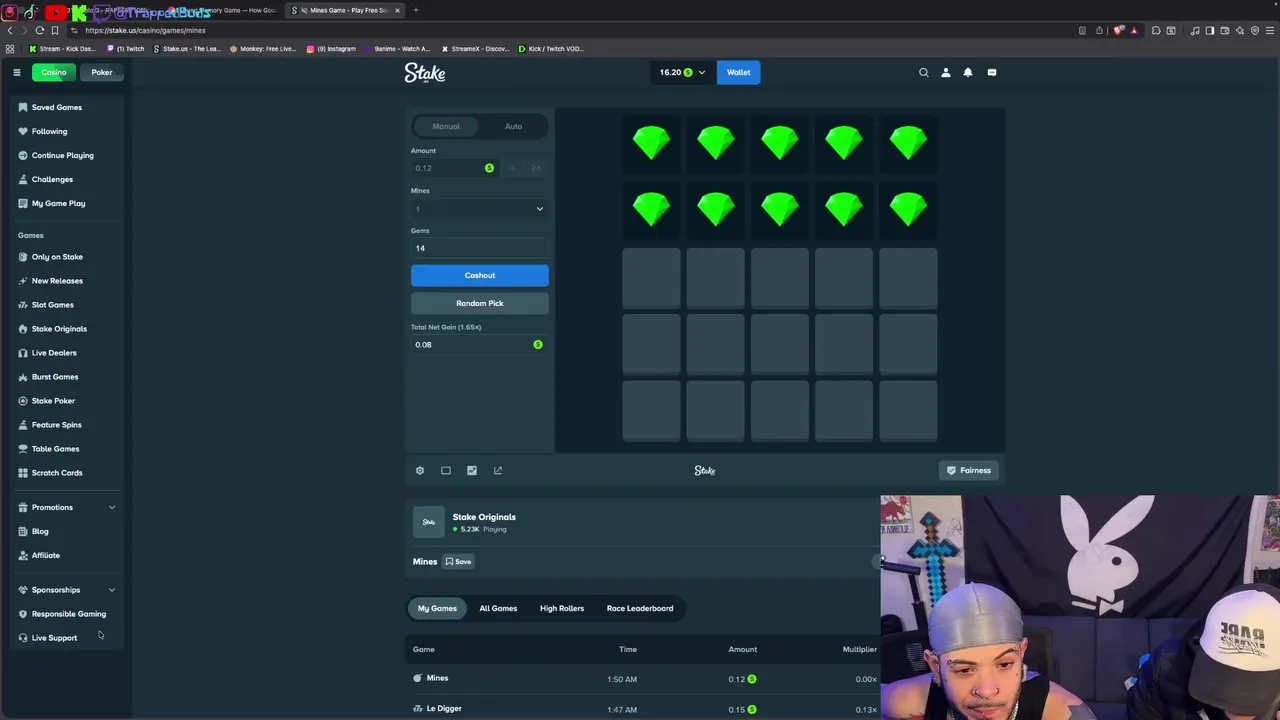Open the browser main menu icon
Image resolution: width=1280 pixels, height=720 pixels.
tap(1270, 30)
